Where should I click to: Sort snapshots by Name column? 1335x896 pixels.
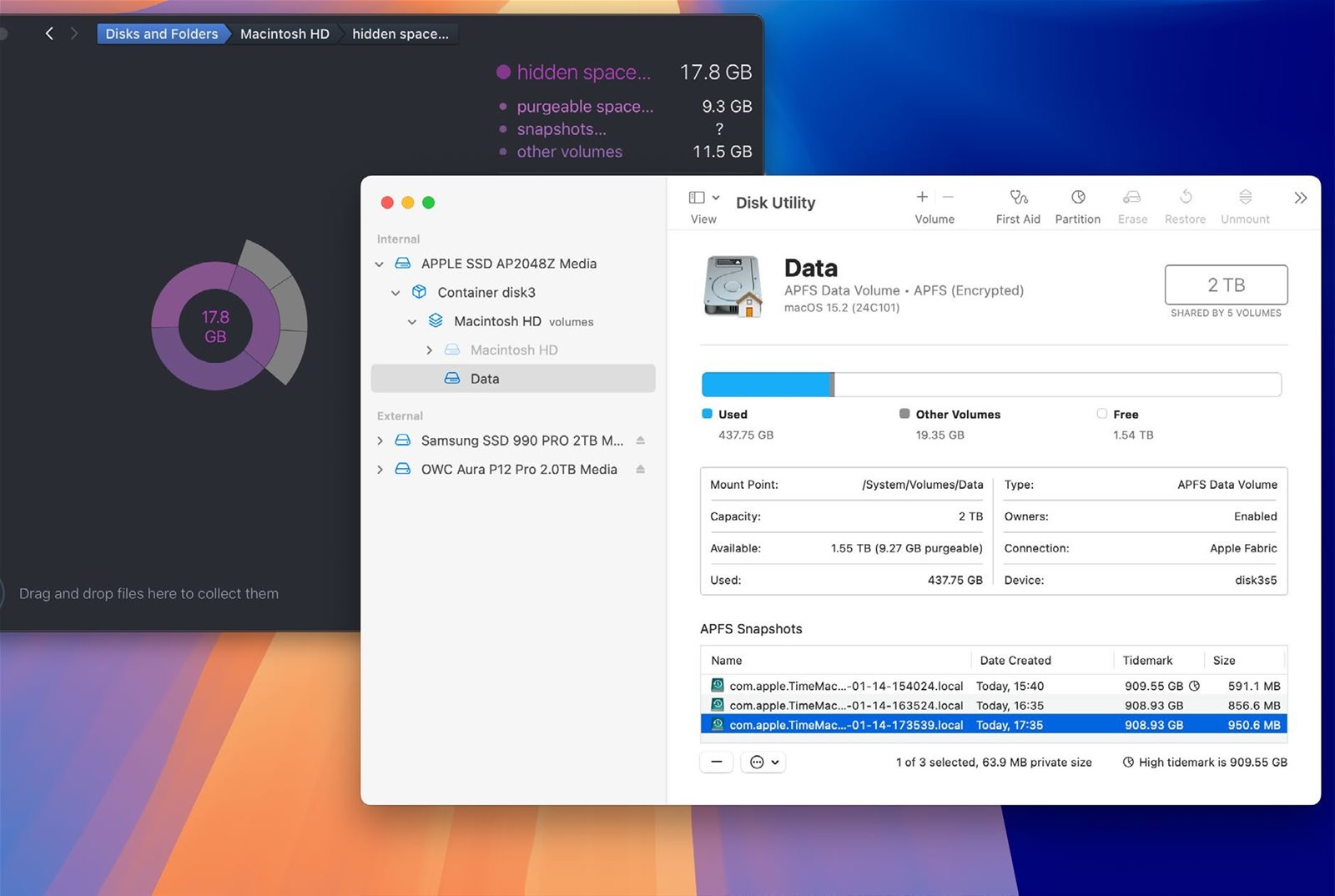click(836, 660)
